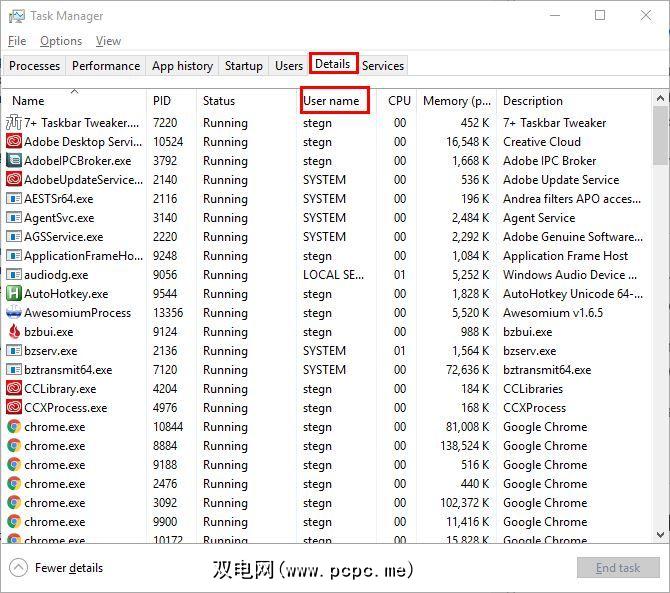
Task: Select memory value 72,636 K
Action: tap(467, 370)
